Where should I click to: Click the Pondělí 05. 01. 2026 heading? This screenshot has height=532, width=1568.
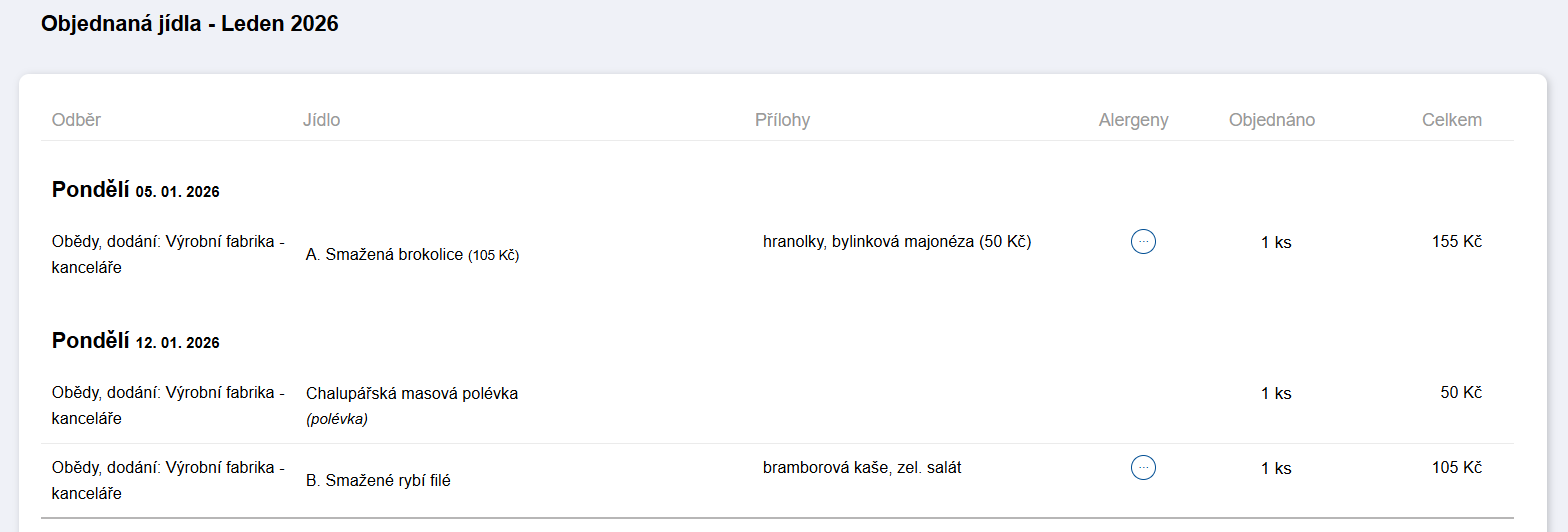pyautogui.click(x=135, y=190)
